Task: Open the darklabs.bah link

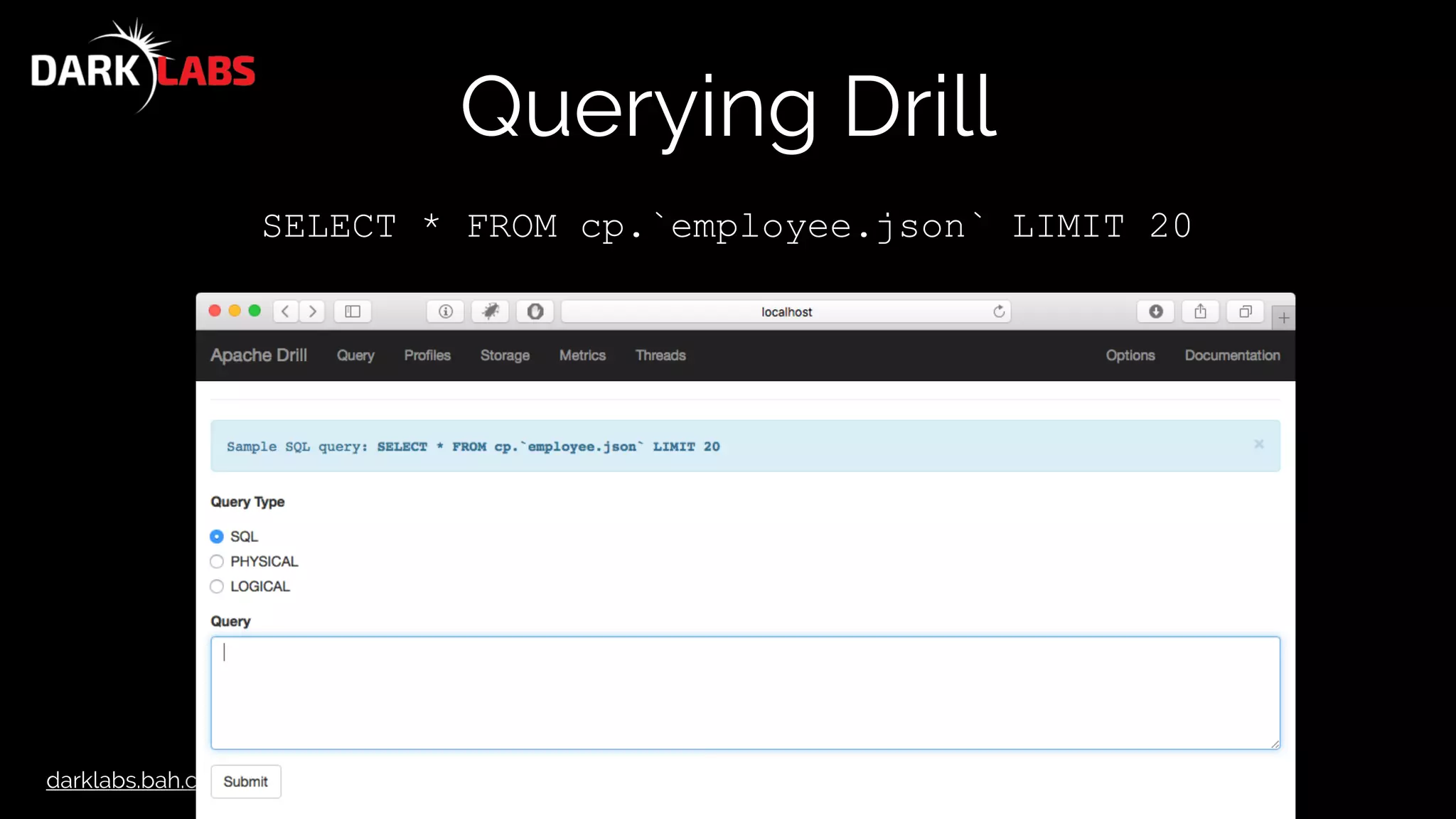Action: tap(121, 781)
